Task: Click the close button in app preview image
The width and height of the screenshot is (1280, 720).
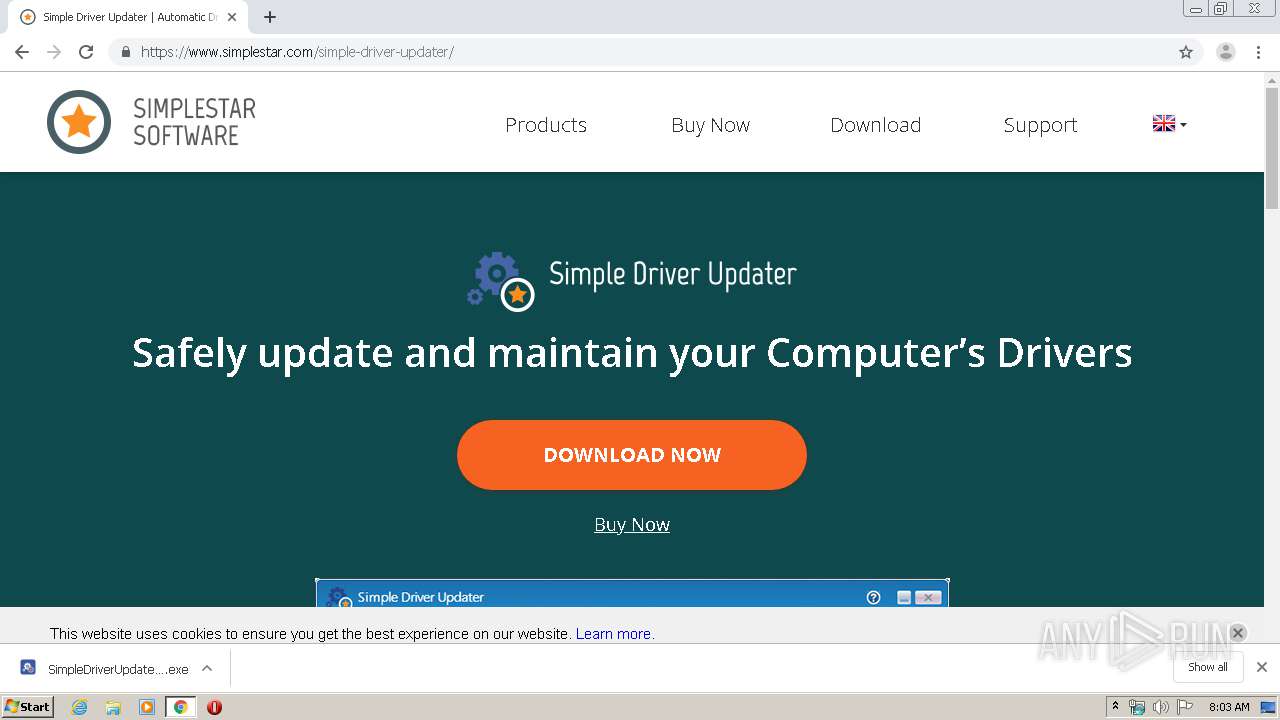Action: pos(928,597)
